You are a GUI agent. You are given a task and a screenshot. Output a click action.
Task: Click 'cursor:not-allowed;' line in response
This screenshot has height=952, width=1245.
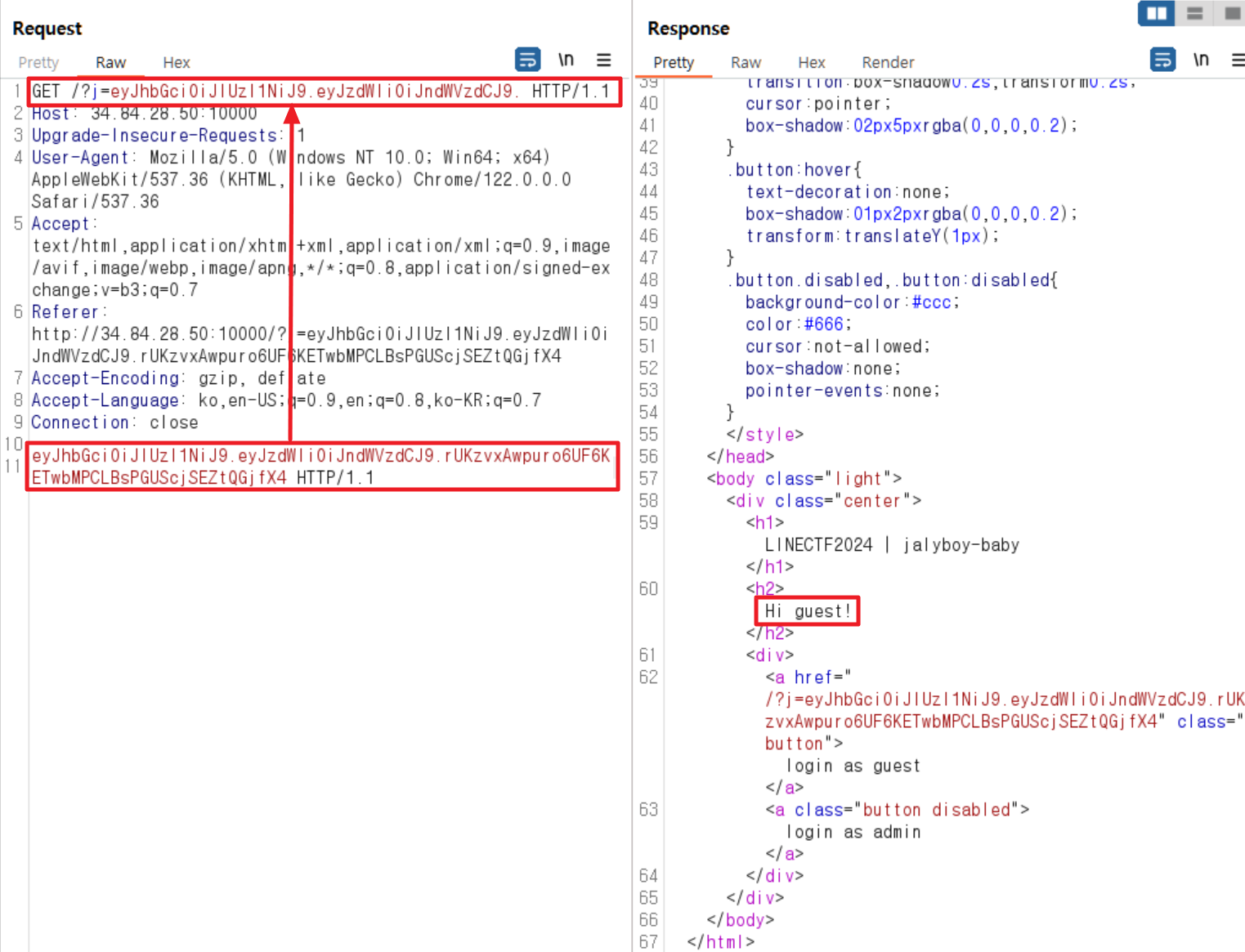(x=837, y=346)
